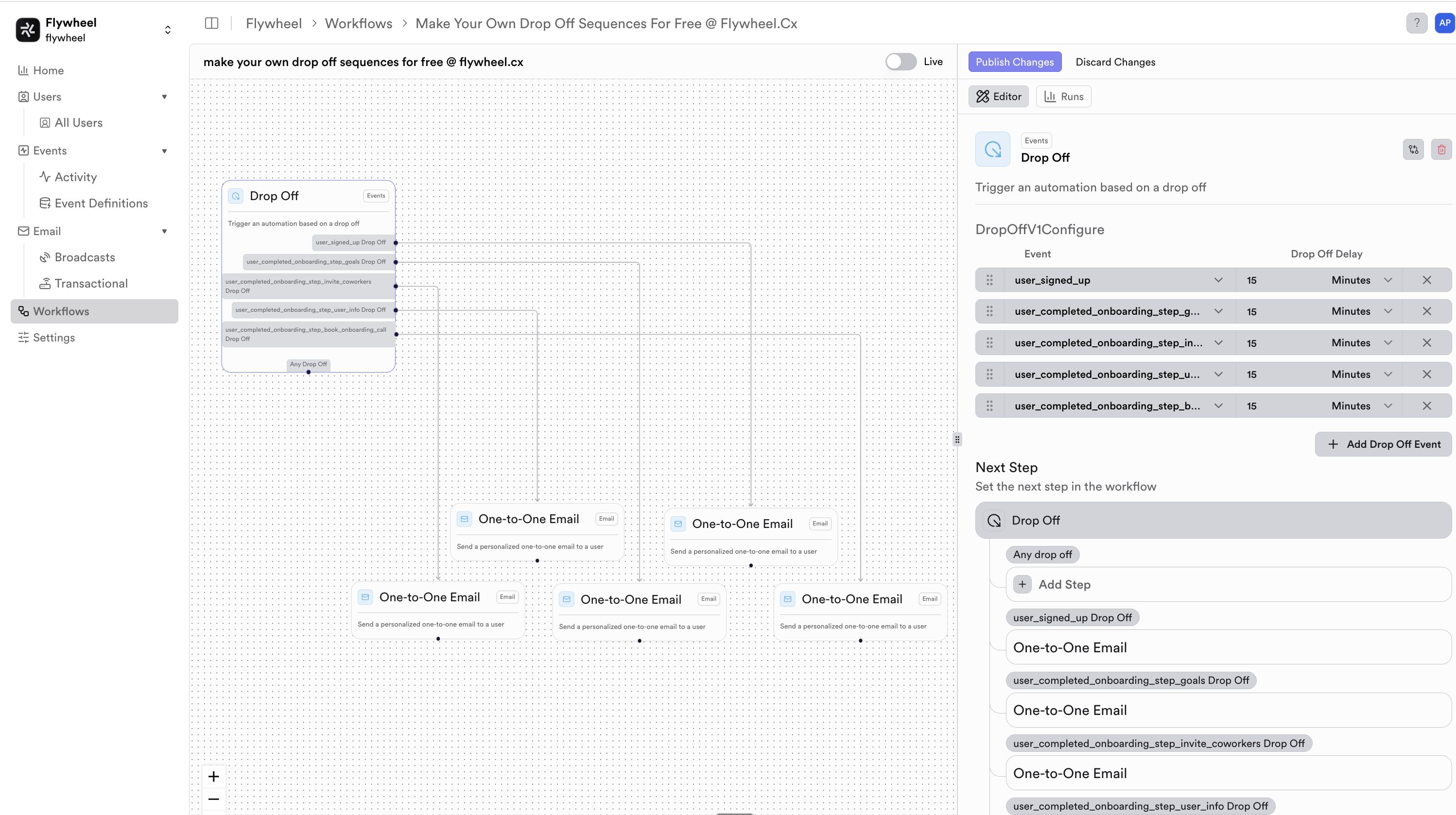Open the Flywheel workspace switcher
Screen dimensions: 1456x815
point(167,29)
